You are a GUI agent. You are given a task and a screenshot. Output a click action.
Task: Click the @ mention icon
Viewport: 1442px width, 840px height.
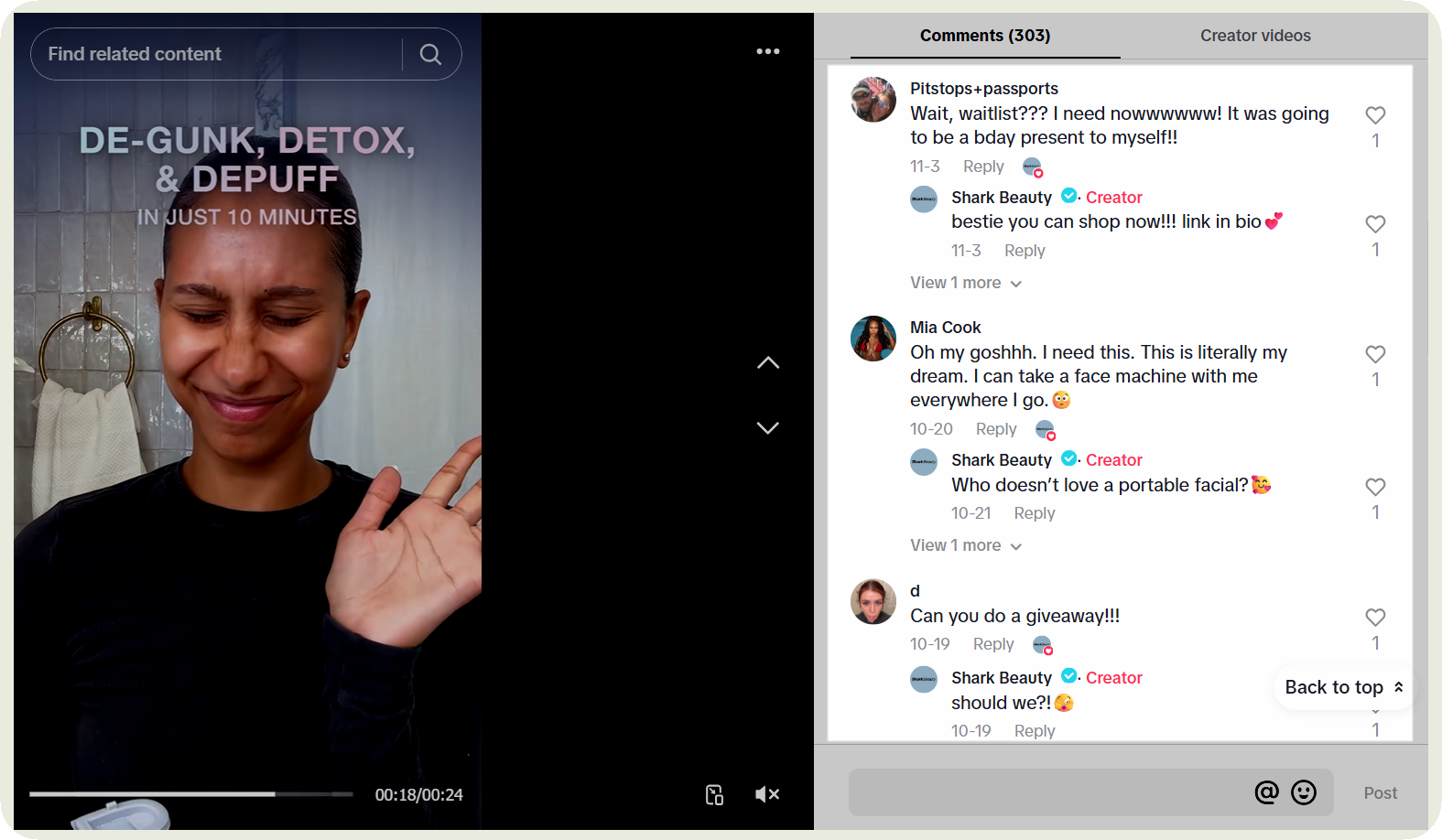click(x=1266, y=792)
